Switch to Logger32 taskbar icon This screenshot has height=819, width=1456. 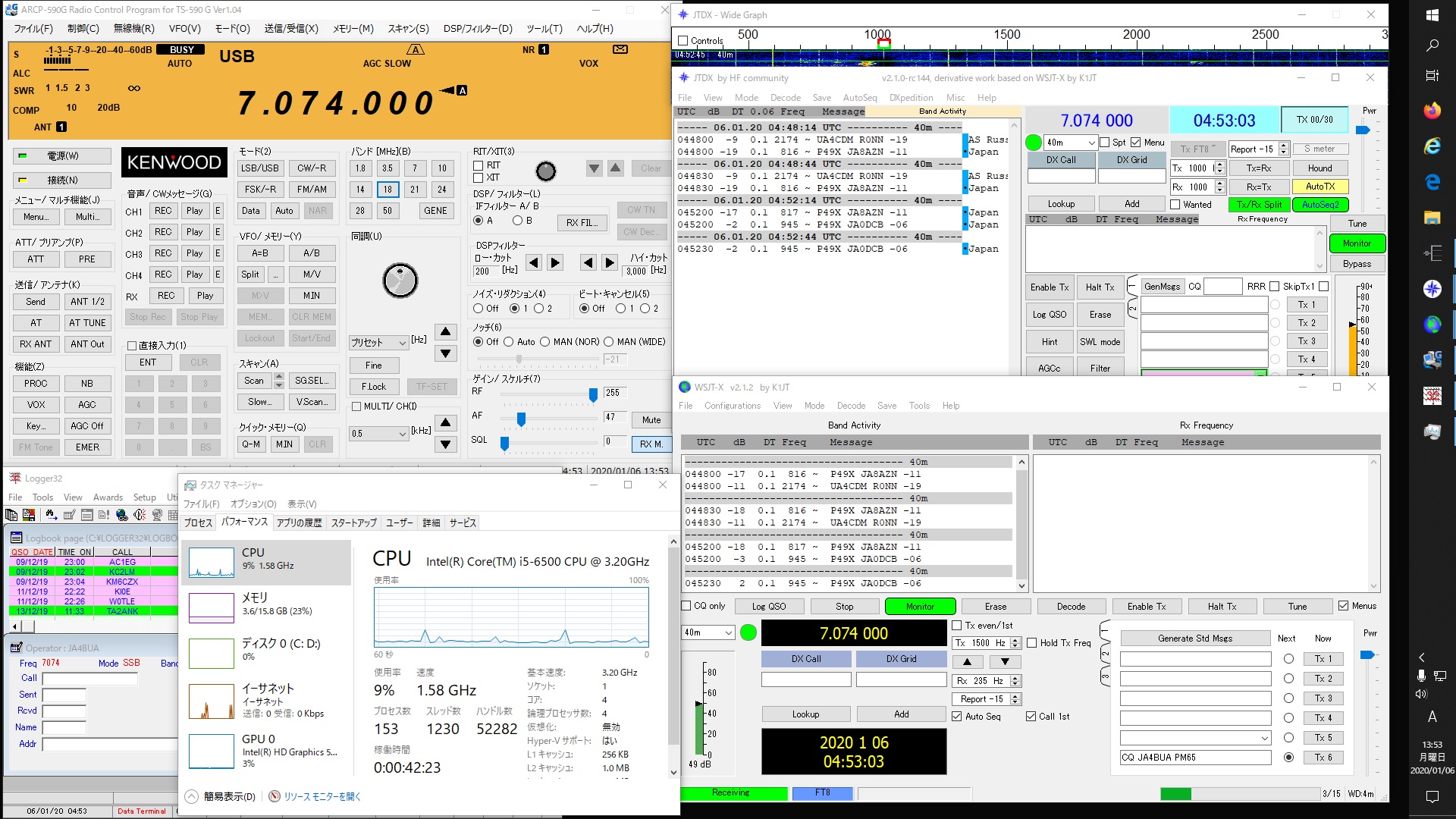[x=1432, y=396]
